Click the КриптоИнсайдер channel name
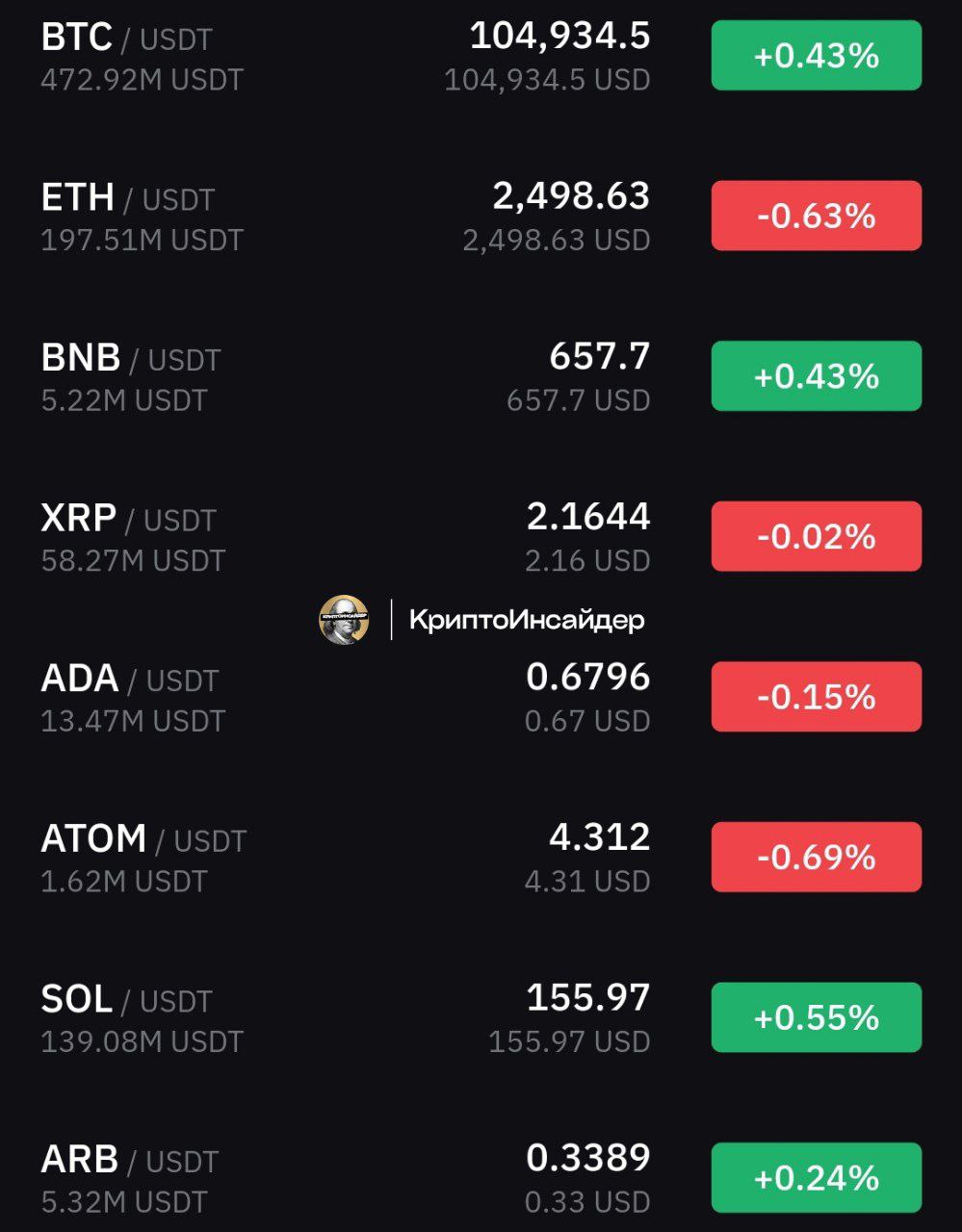This screenshot has height=1232, width=962. pos(527,620)
